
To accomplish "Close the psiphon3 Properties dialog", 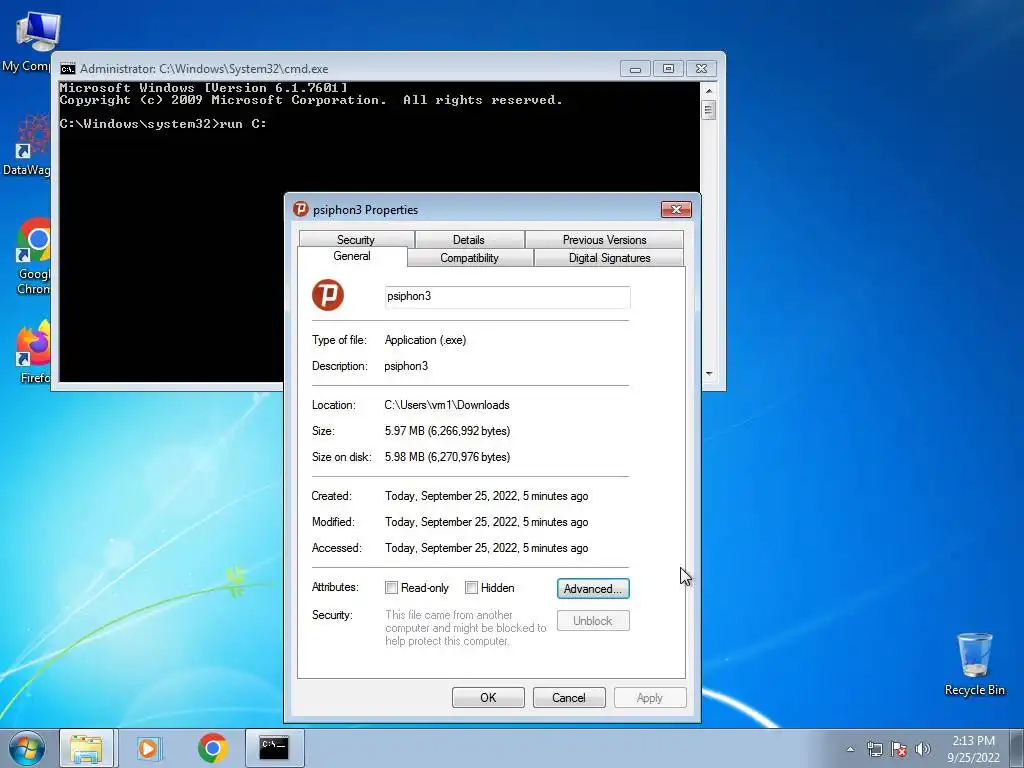I will (x=676, y=209).
